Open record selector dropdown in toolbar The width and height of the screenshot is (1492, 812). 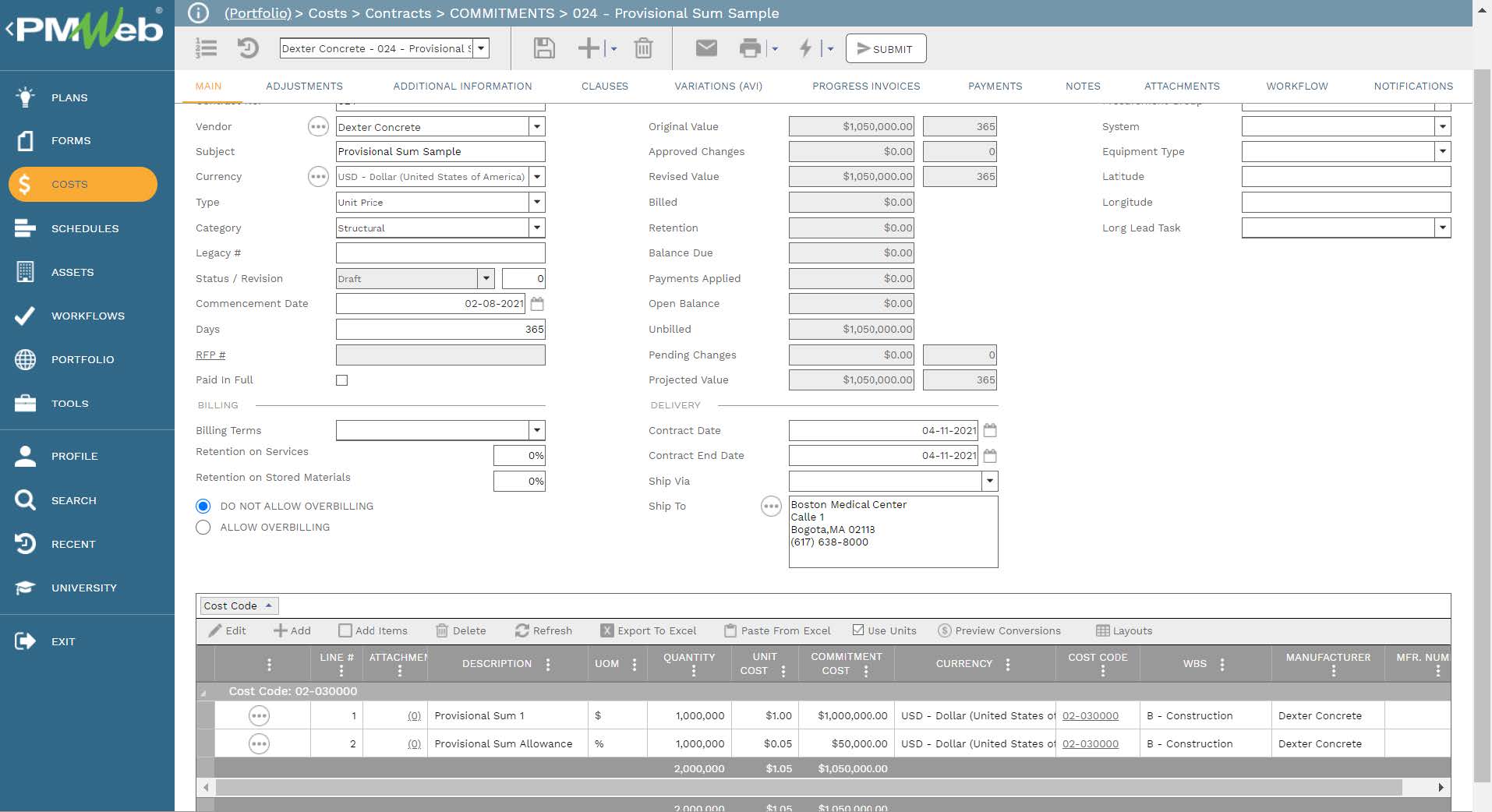[481, 48]
